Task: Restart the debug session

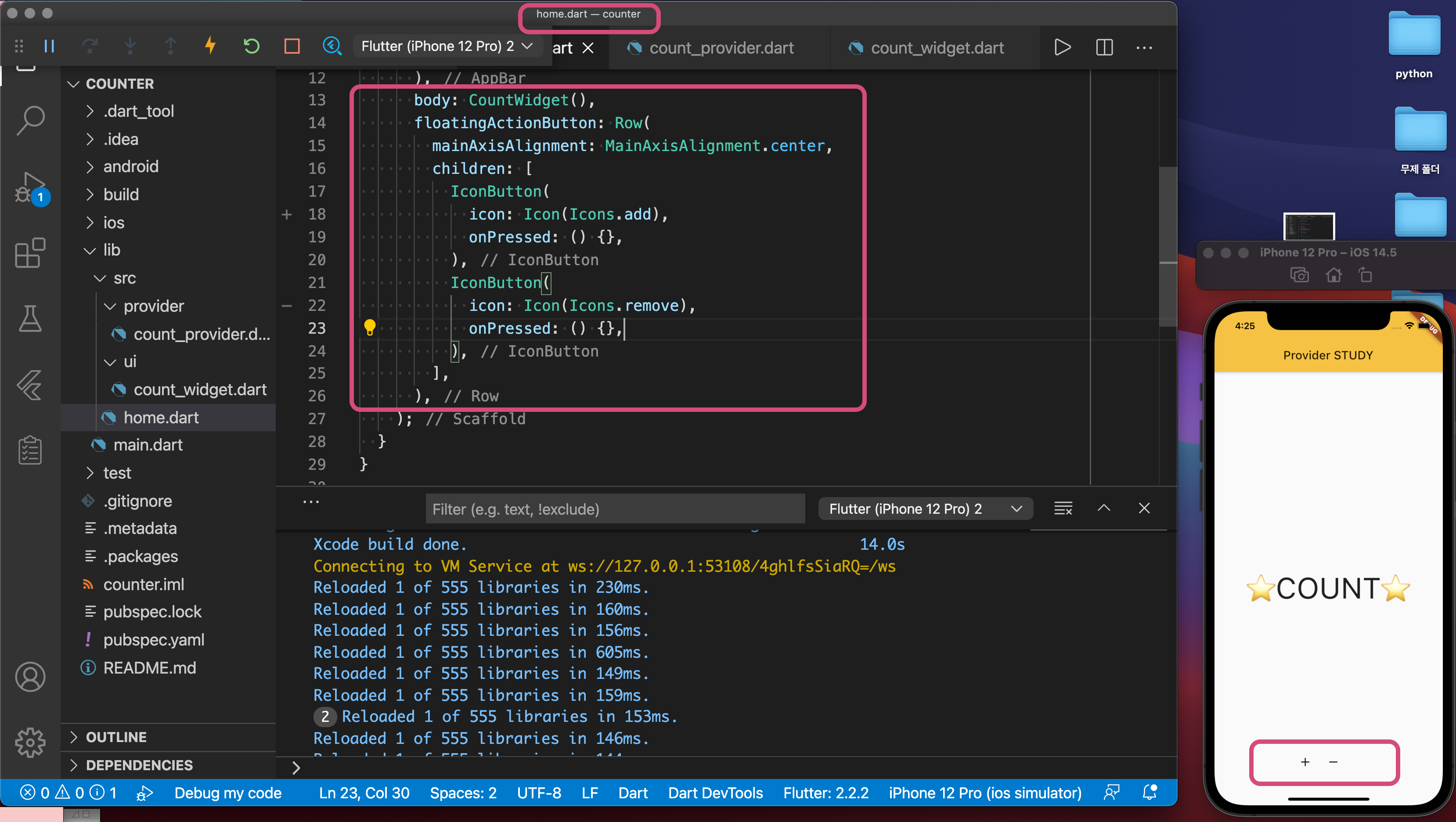Action: click(x=251, y=46)
